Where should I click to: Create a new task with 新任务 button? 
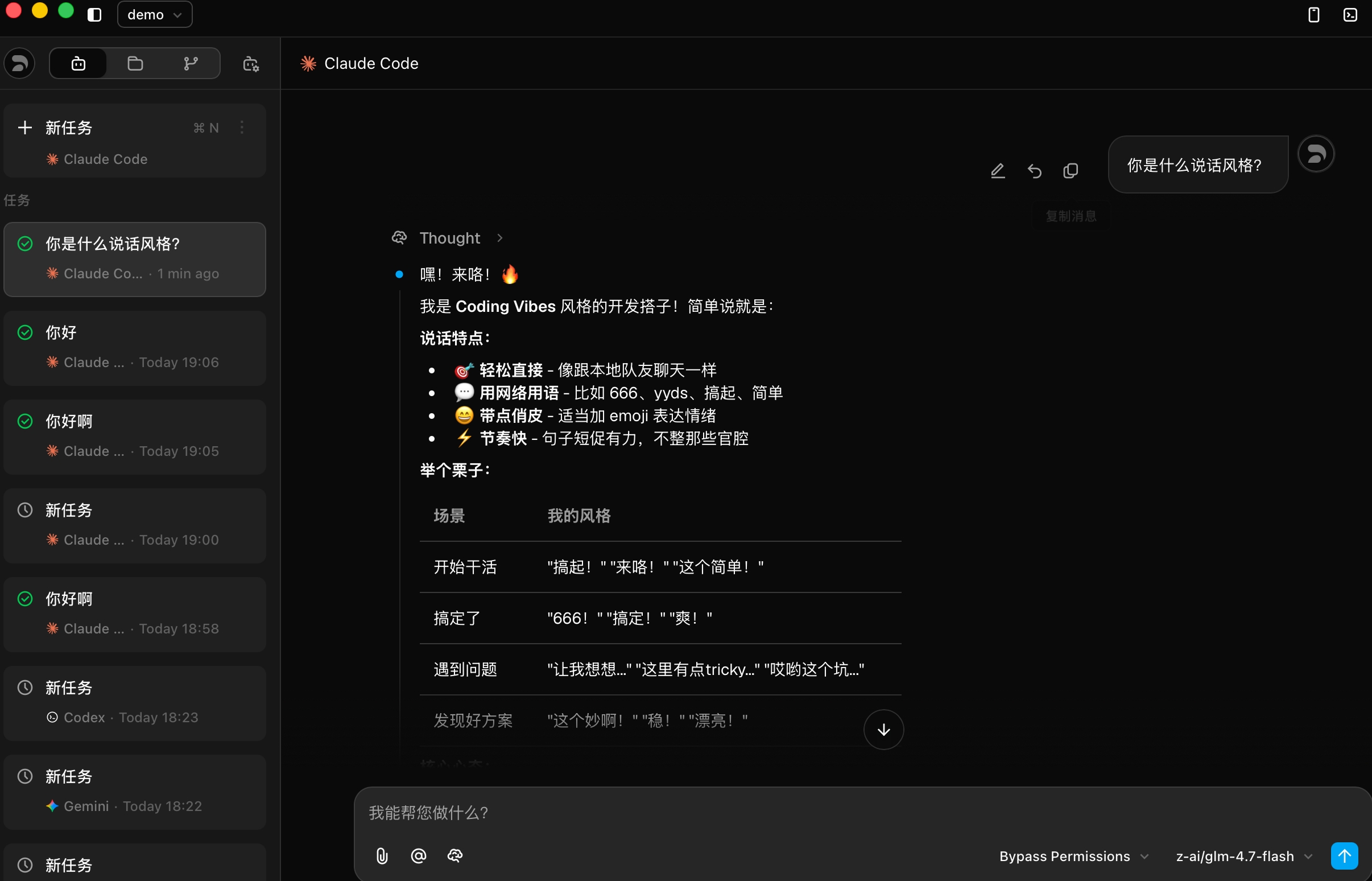pos(69,127)
